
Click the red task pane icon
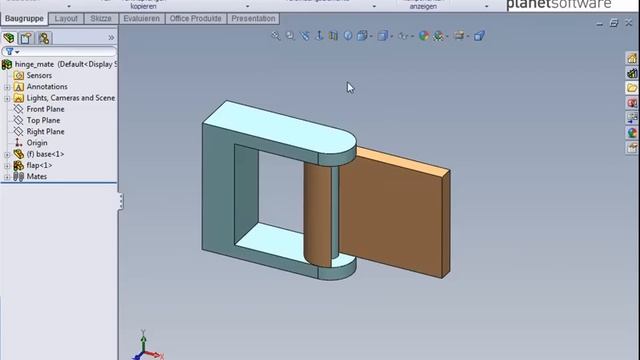(x=632, y=103)
